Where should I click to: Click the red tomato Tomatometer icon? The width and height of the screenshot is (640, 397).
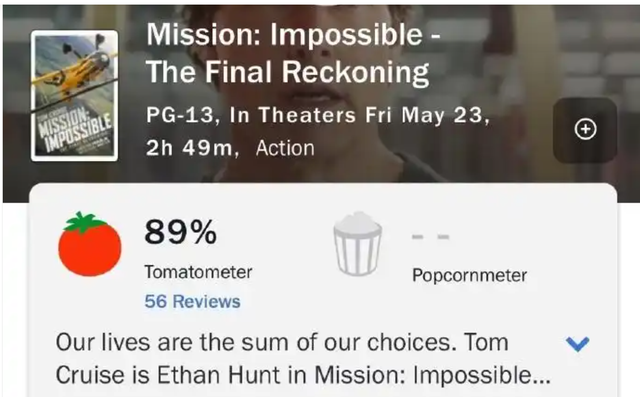pos(89,244)
